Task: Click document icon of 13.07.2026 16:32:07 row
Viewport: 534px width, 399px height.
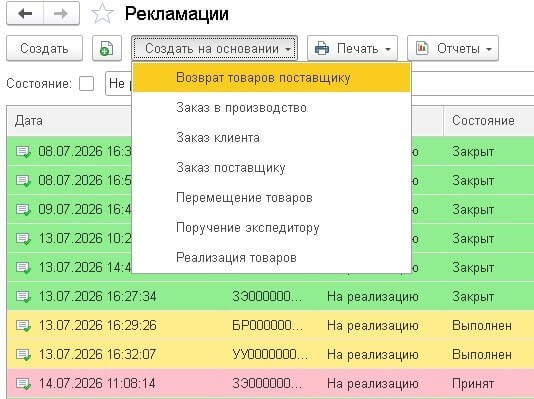Action: click(23, 355)
